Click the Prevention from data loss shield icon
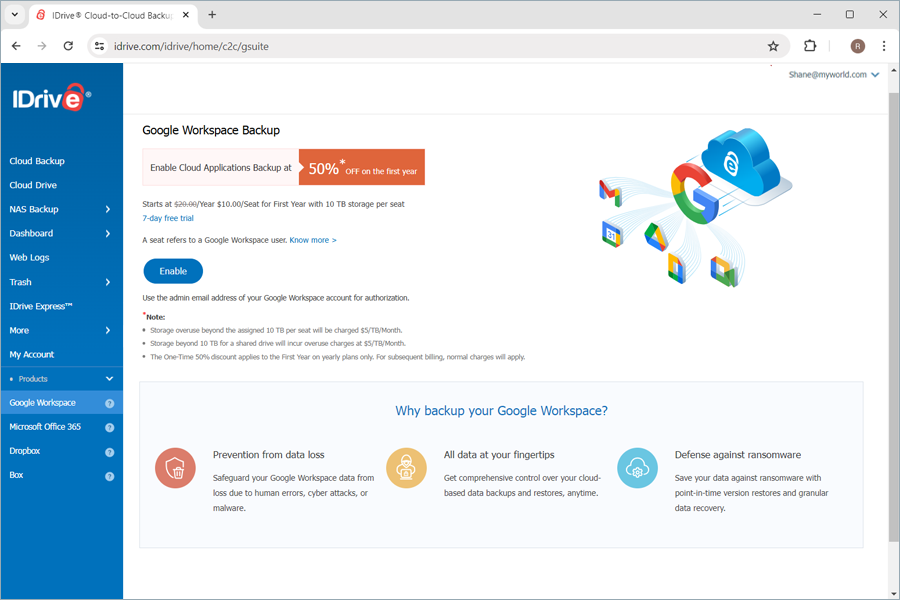The width and height of the screenshot is (900, 600). coord(175,468)
